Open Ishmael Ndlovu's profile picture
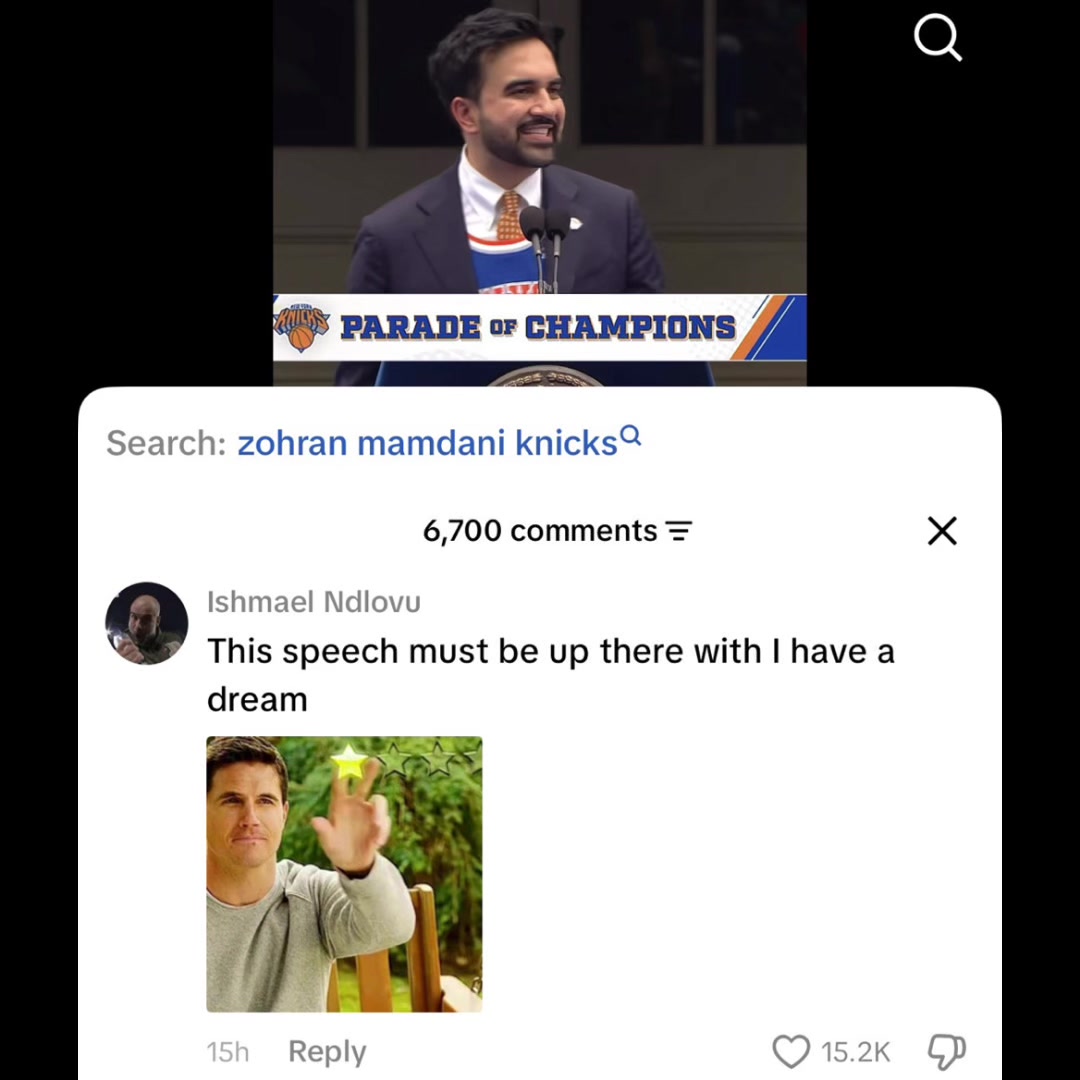1080x1080 pixels. click(x=146, y=623)
